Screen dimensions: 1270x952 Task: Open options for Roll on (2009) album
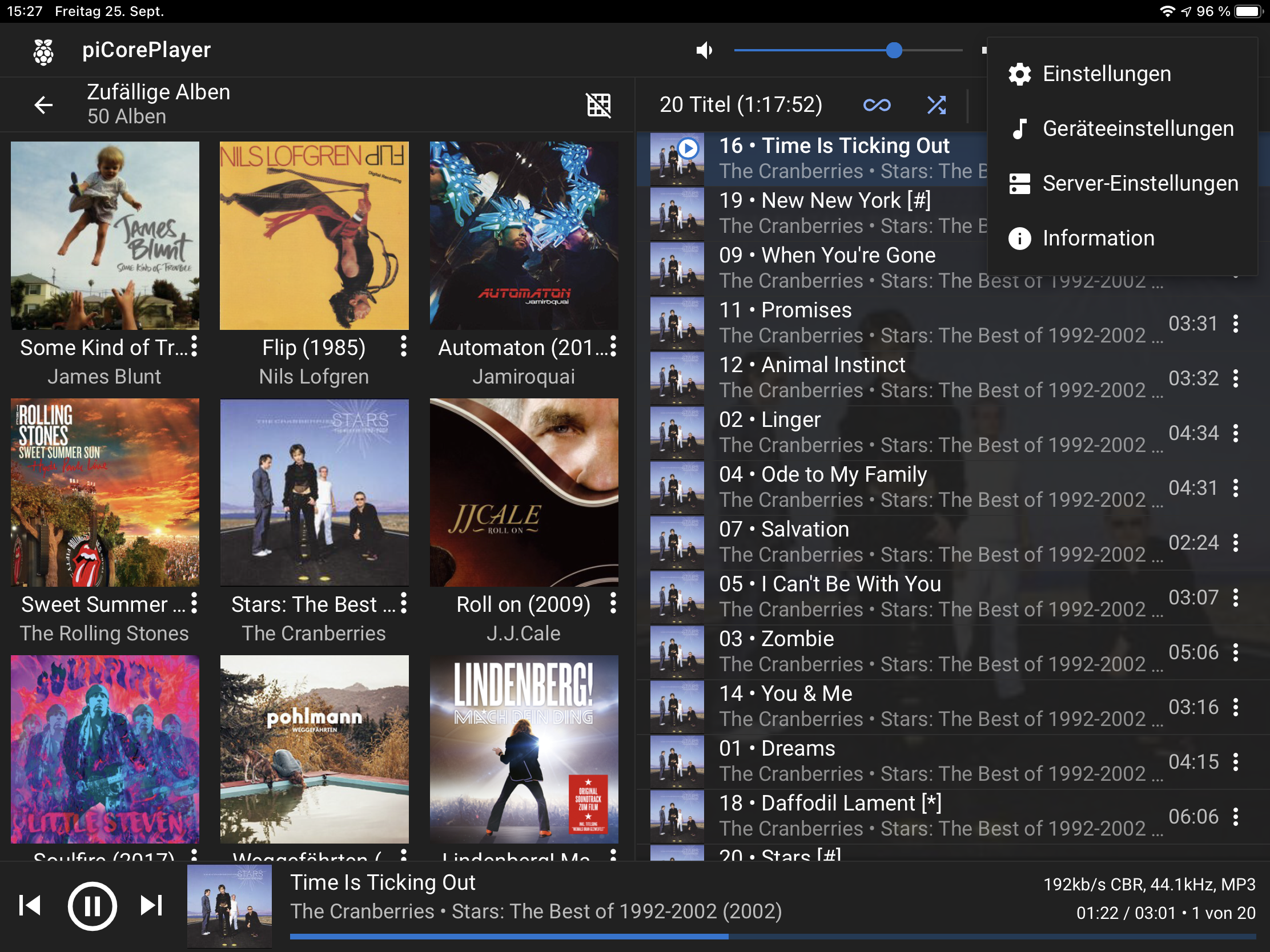tap(613, 603)
